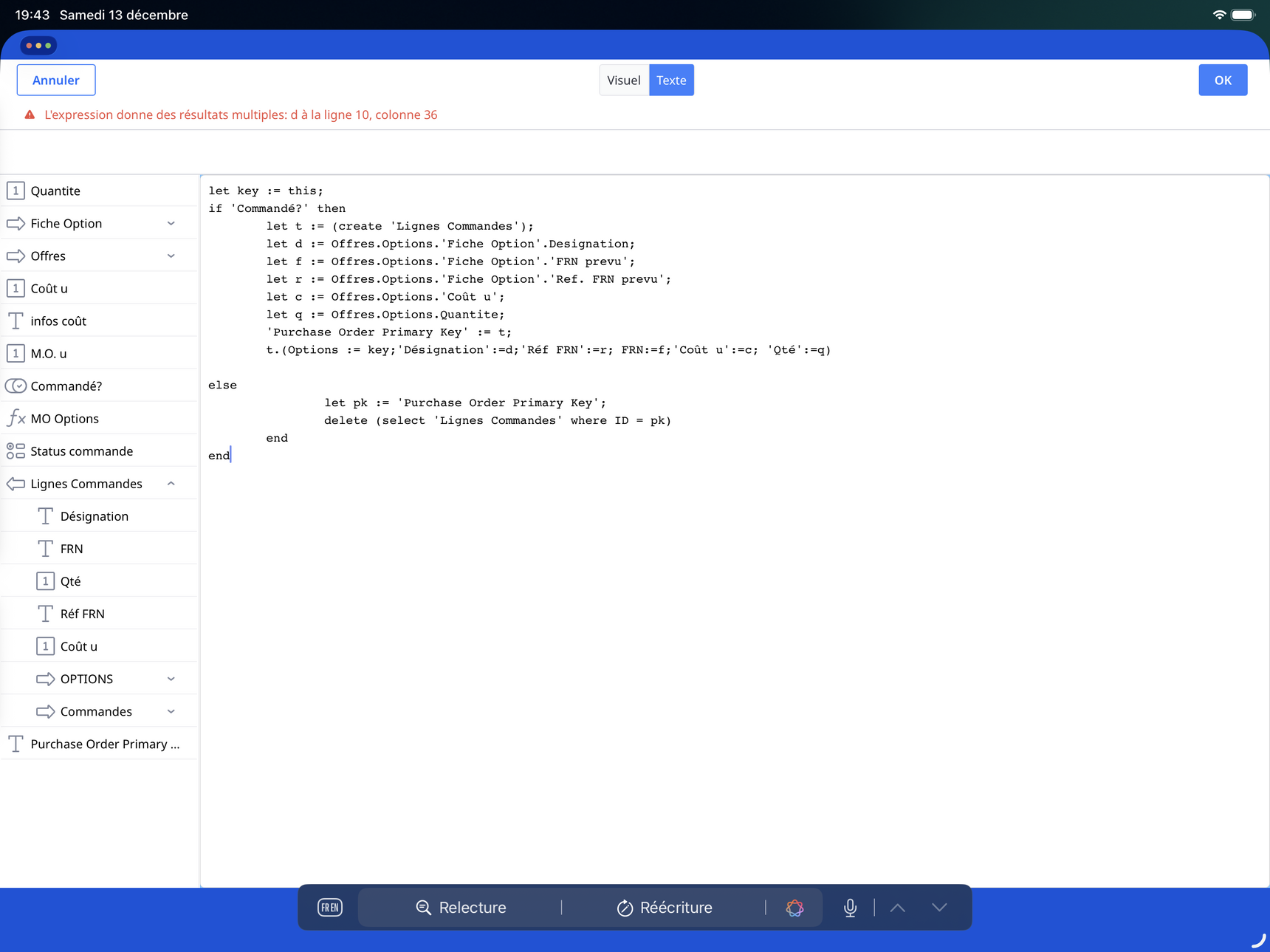This screenshot has height=952, width=1270.
Task: Open the three-dot multitasking menu
Action: click(38, 46)
